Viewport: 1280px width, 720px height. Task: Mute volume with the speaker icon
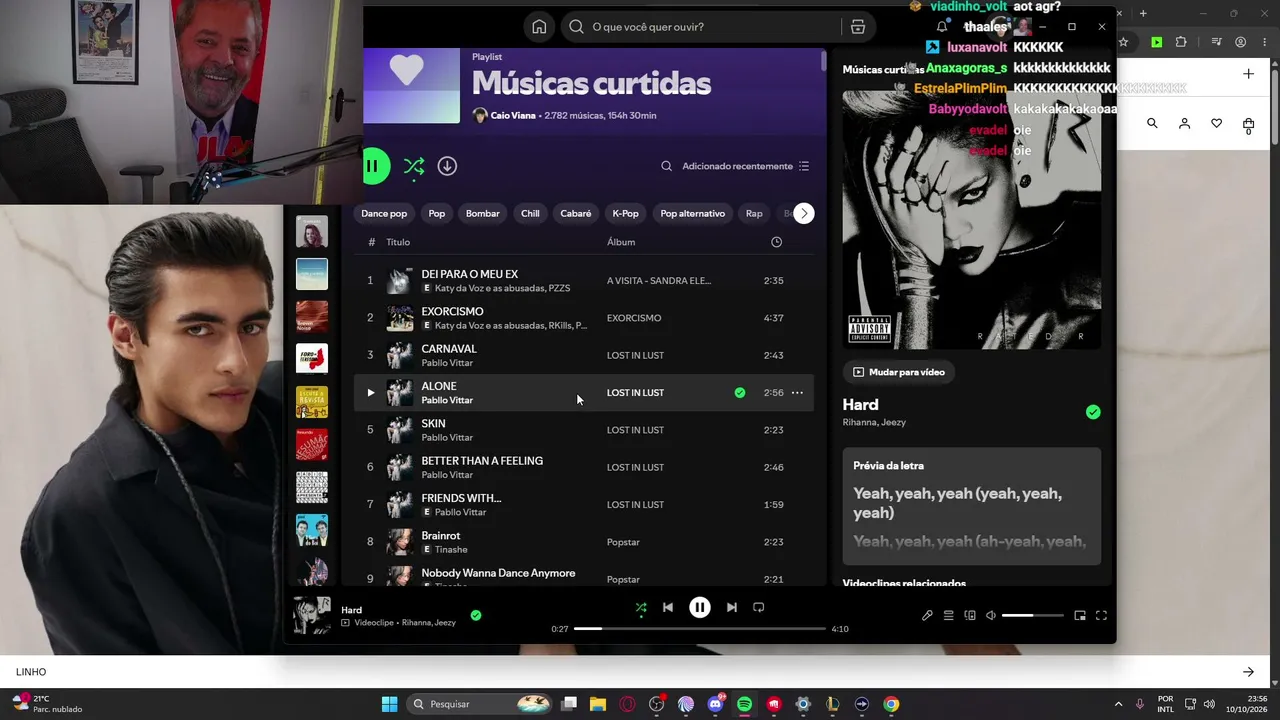(991, 615)
